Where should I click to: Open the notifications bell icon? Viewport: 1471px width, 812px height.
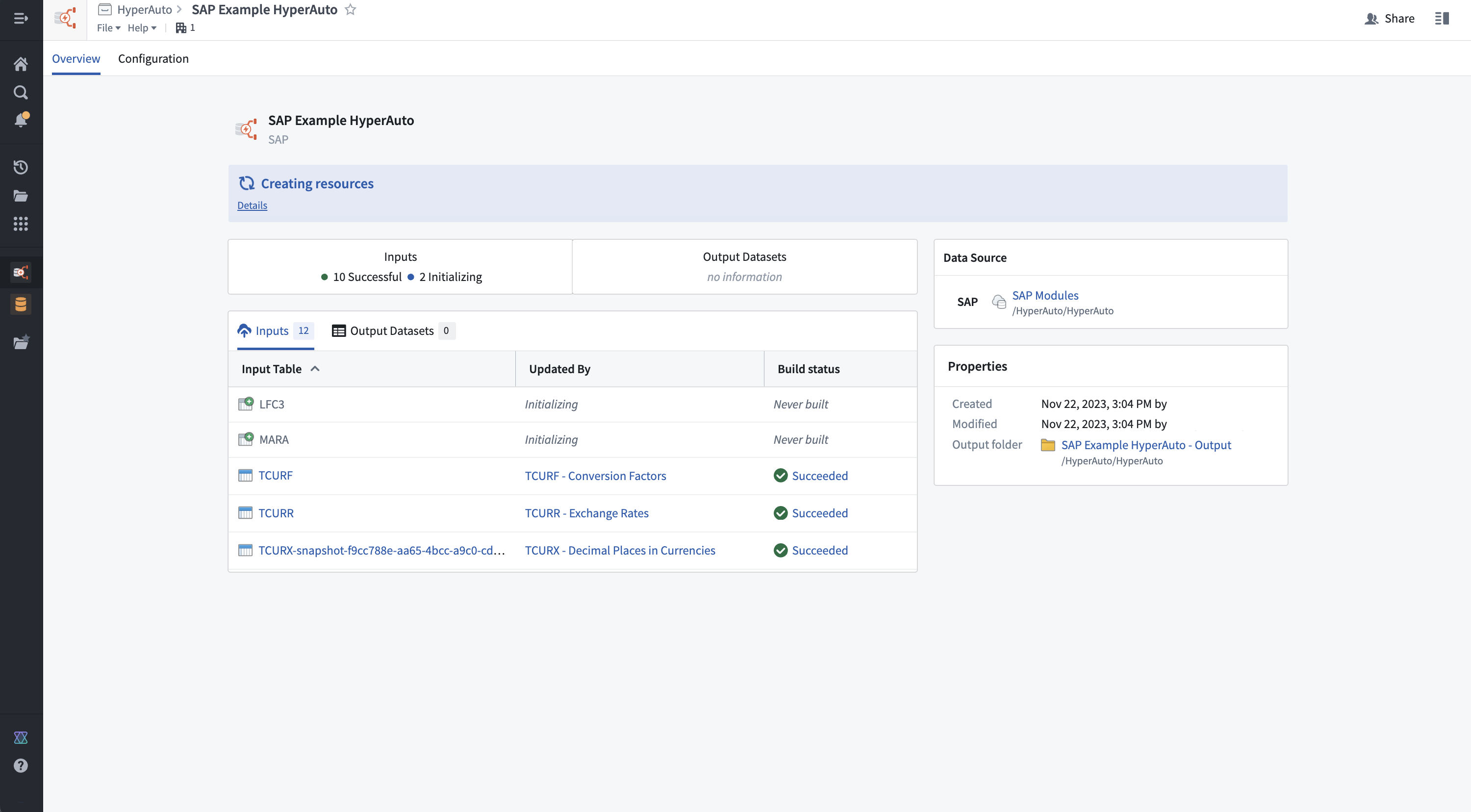coord(21,120)
